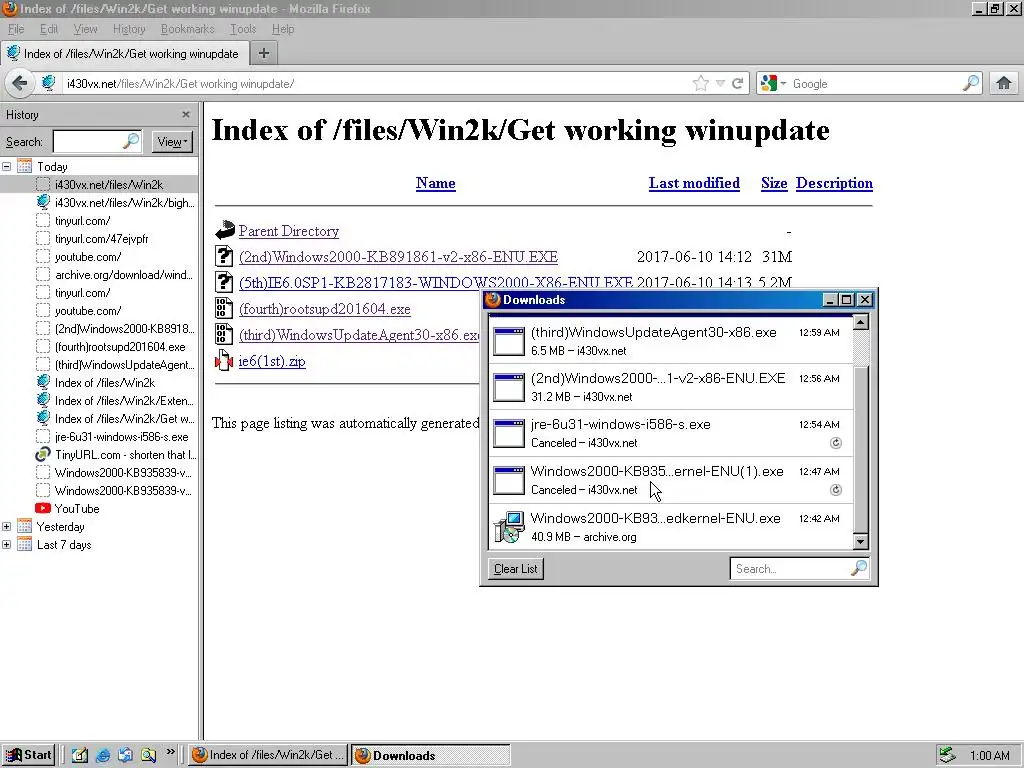Open the Firefox home page icon
Viewport: 1024px width, 768px height.
pos(1004,83)
